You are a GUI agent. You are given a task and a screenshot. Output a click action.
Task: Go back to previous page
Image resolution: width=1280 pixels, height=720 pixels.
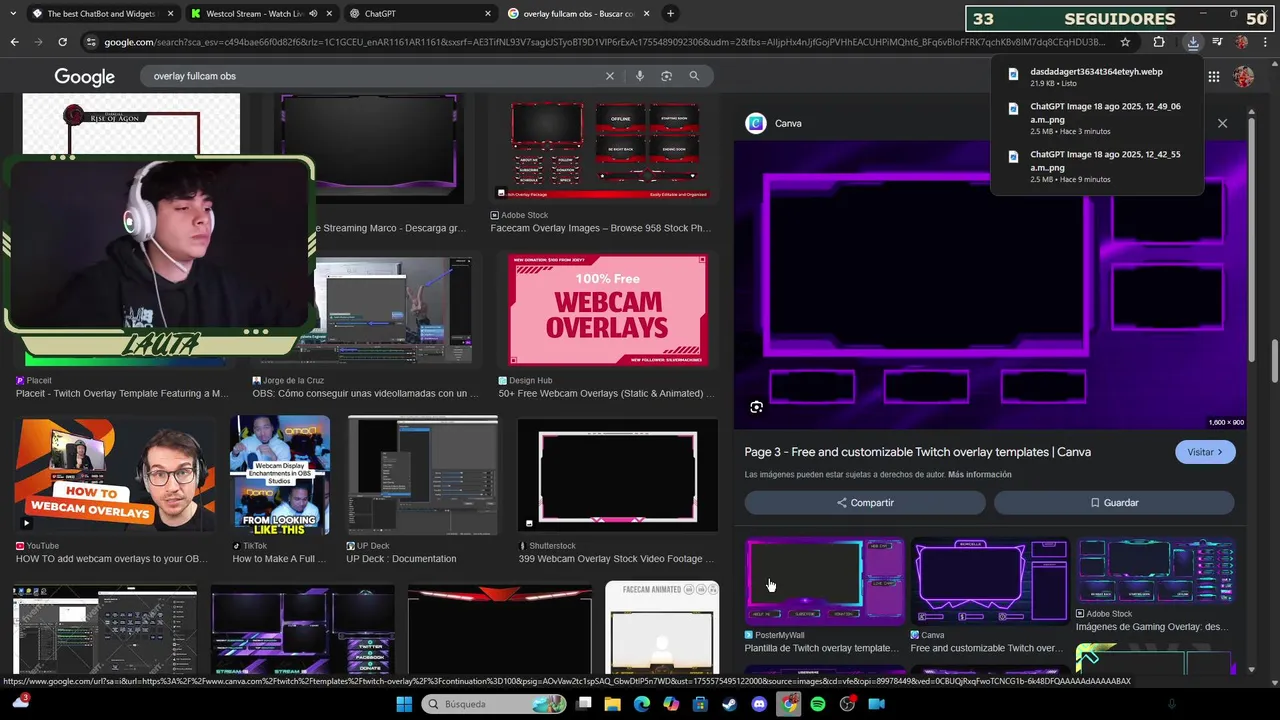pos(14,42)
